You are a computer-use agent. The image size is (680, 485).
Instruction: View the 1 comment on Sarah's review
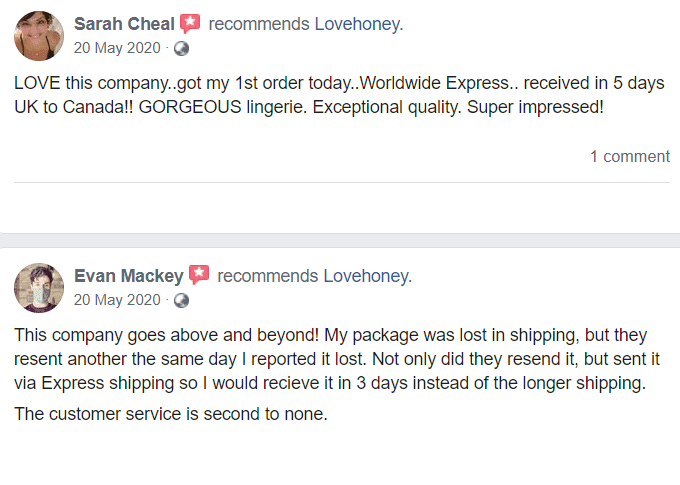click(630, 156)
